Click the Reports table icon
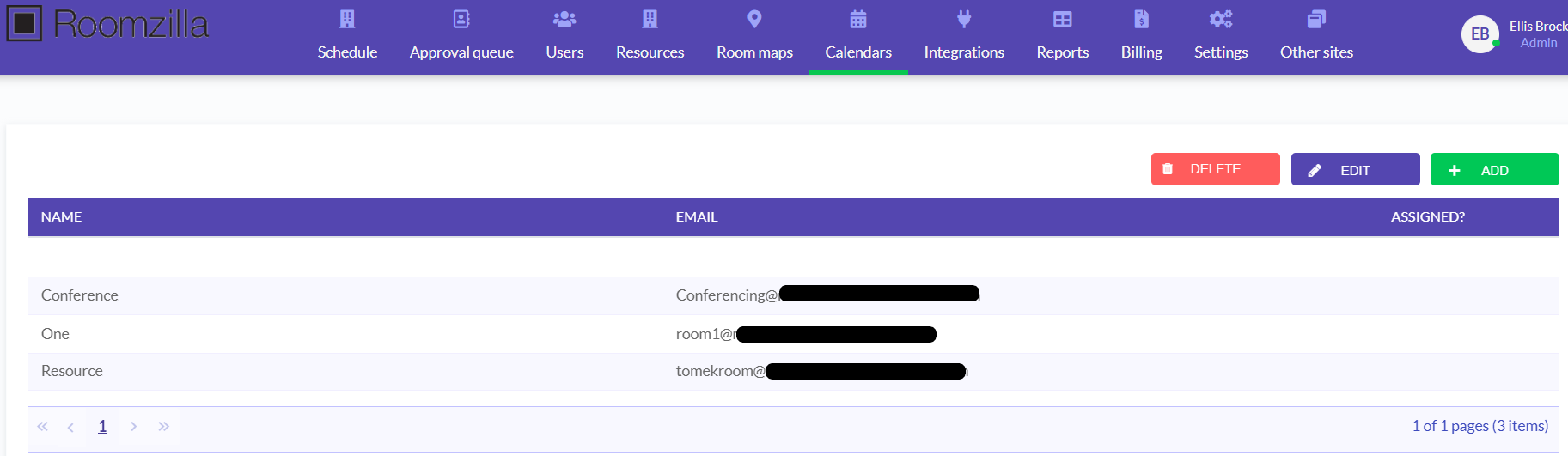Viewport: 1568px width, 456px height. click(1063, 19)
